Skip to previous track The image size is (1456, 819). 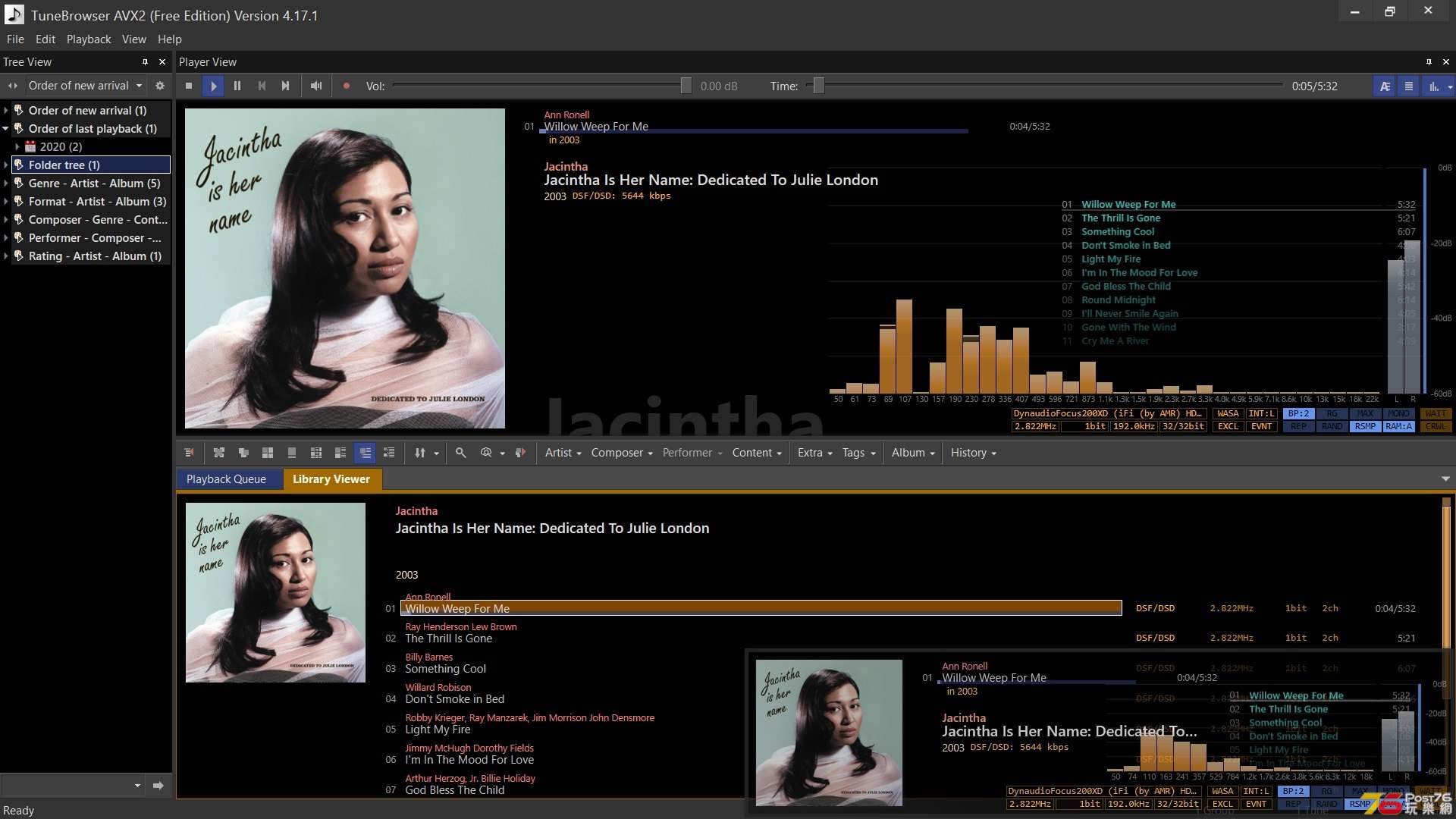pos(262,86)
